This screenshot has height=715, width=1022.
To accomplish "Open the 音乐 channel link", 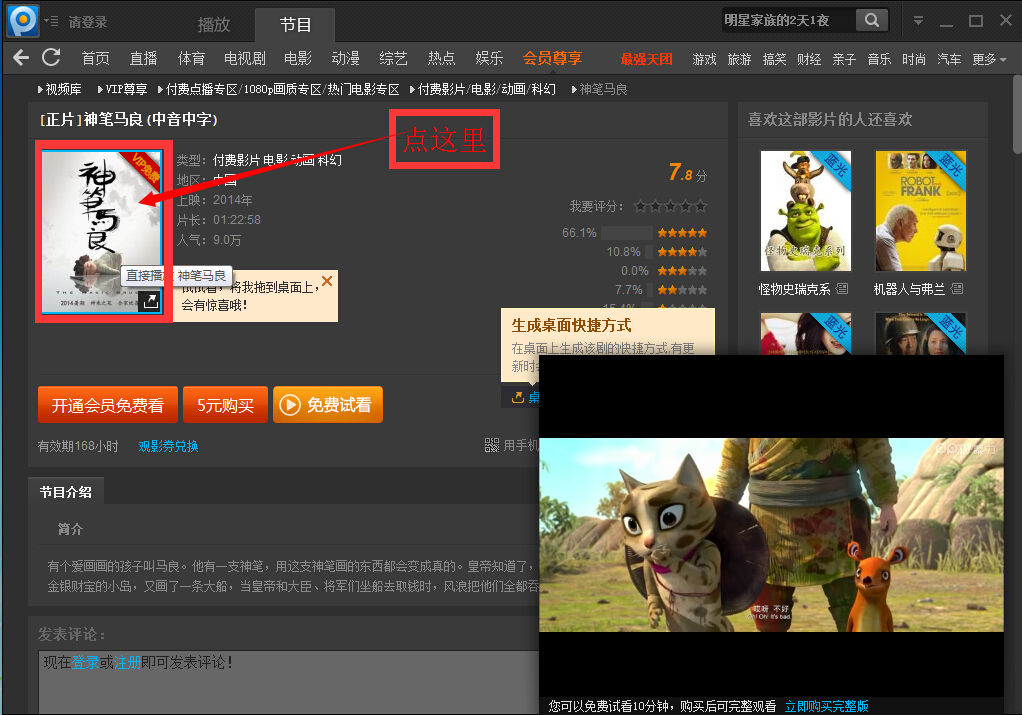I will click(x=879, y=59).
